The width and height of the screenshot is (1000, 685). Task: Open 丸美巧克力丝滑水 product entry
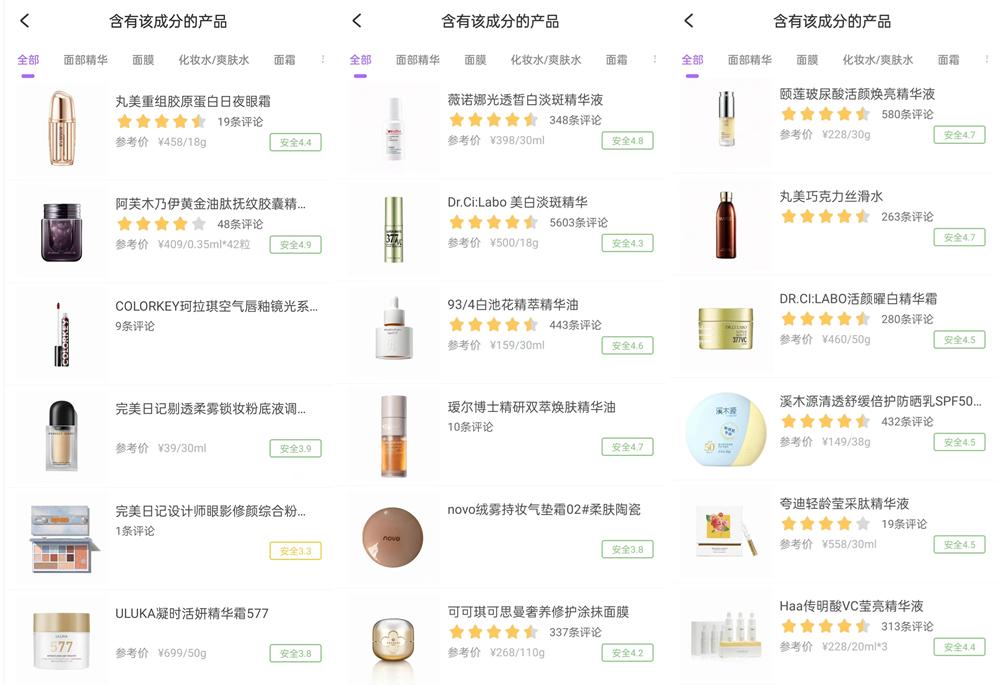click(x=831, y=196)
